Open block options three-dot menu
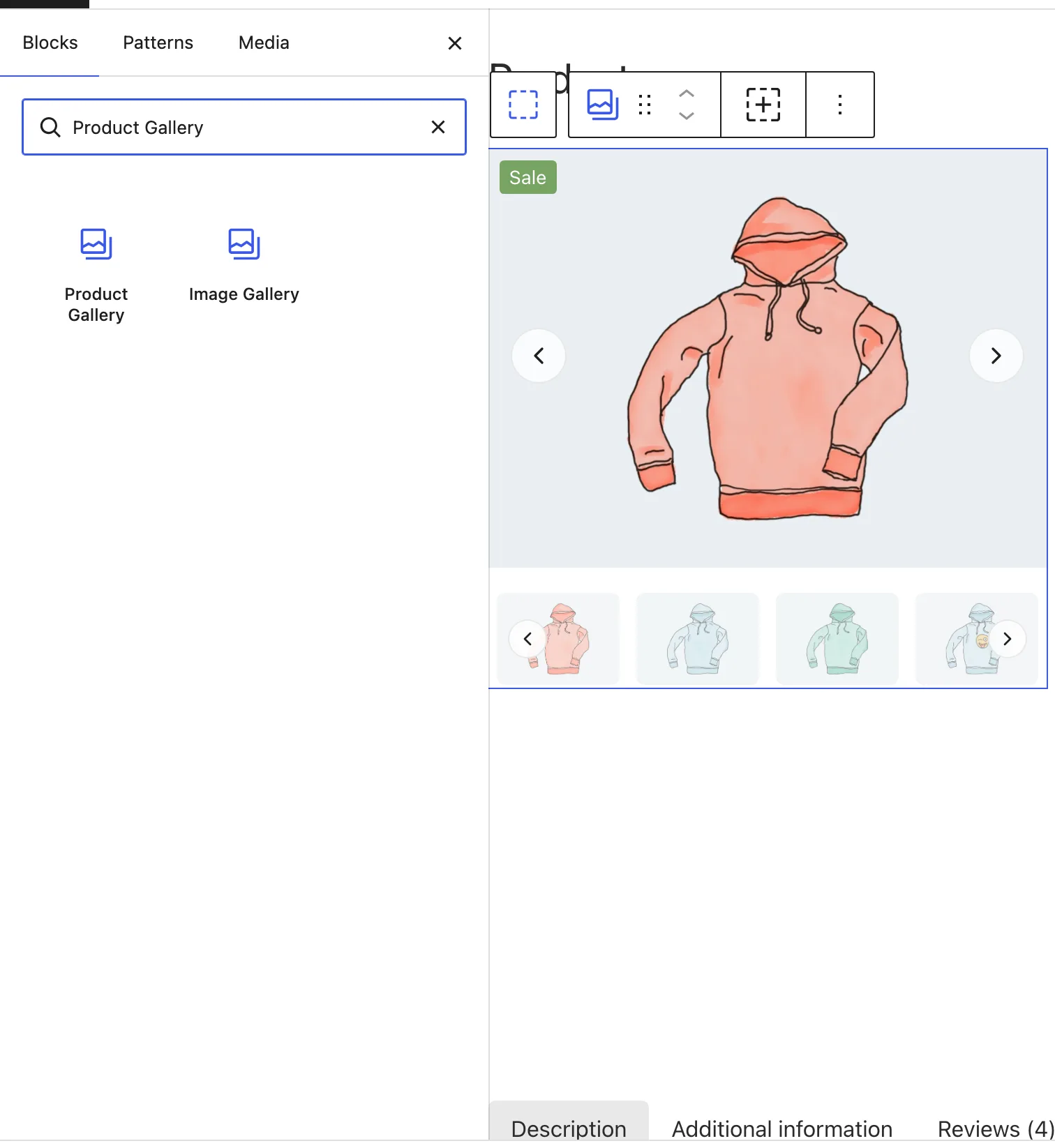Screen dimensions: 1055x1148 (840, 105)
